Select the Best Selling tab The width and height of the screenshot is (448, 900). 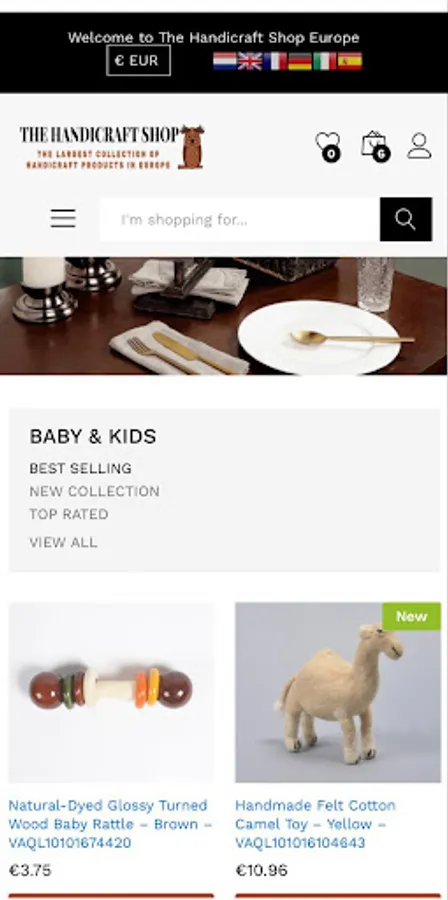[80, 468]
